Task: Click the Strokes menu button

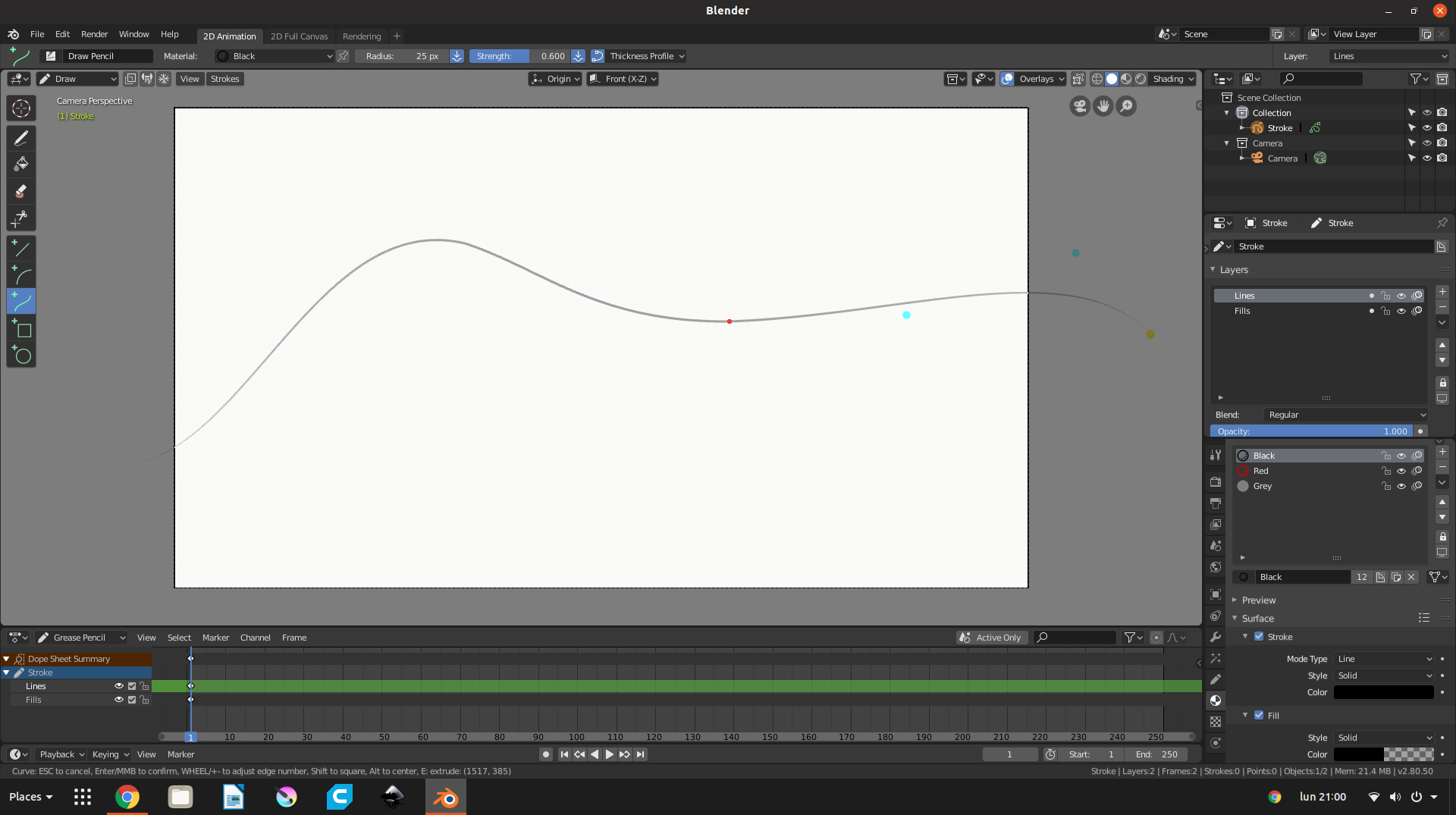Action: pos(224,79)
